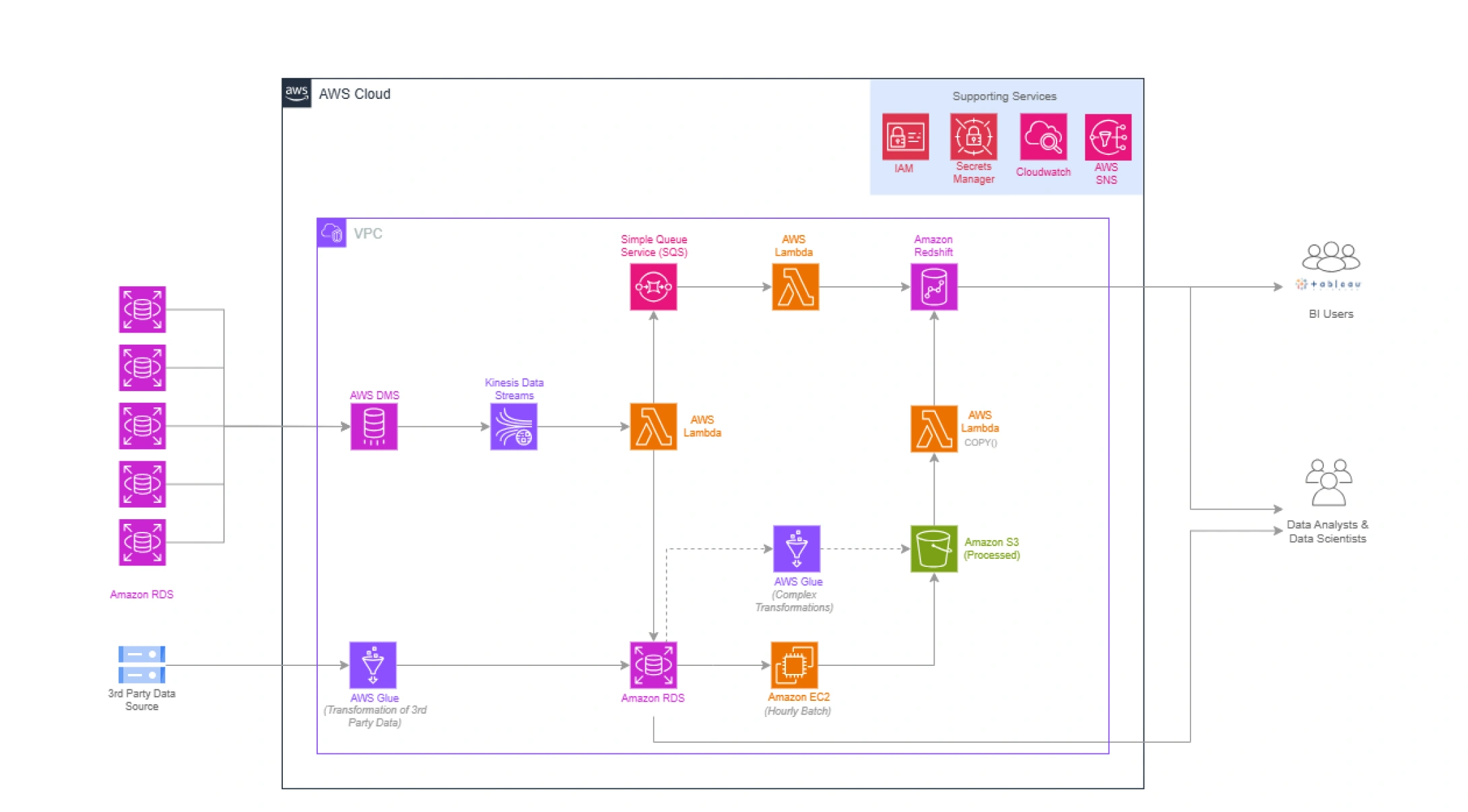1468x812 pixels.
Task: Select the Amazon RDS icon inside VPC
Action: [653, 665]
